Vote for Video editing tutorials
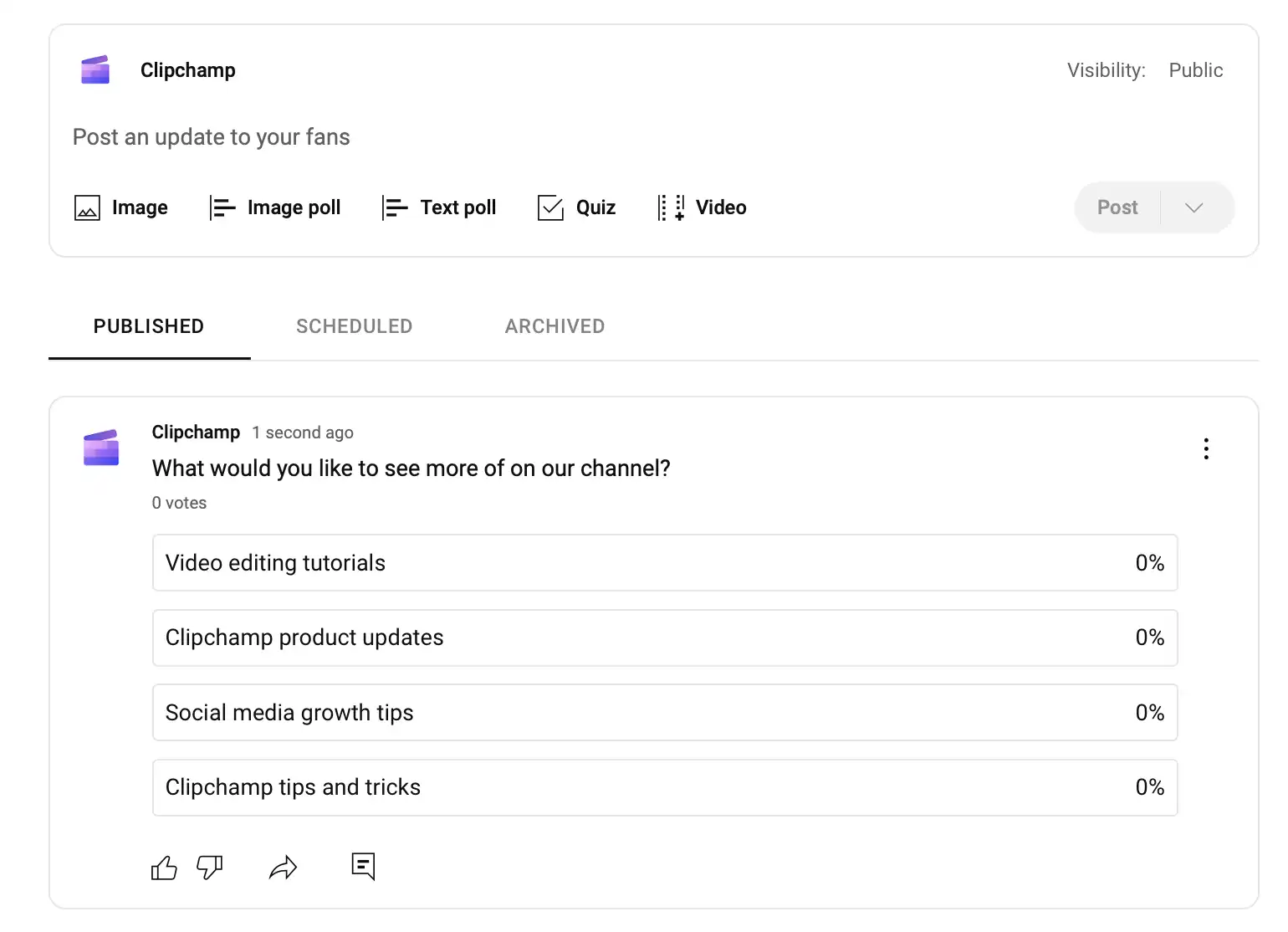This screenshot has width=1288, height=932. click(665, 563)
